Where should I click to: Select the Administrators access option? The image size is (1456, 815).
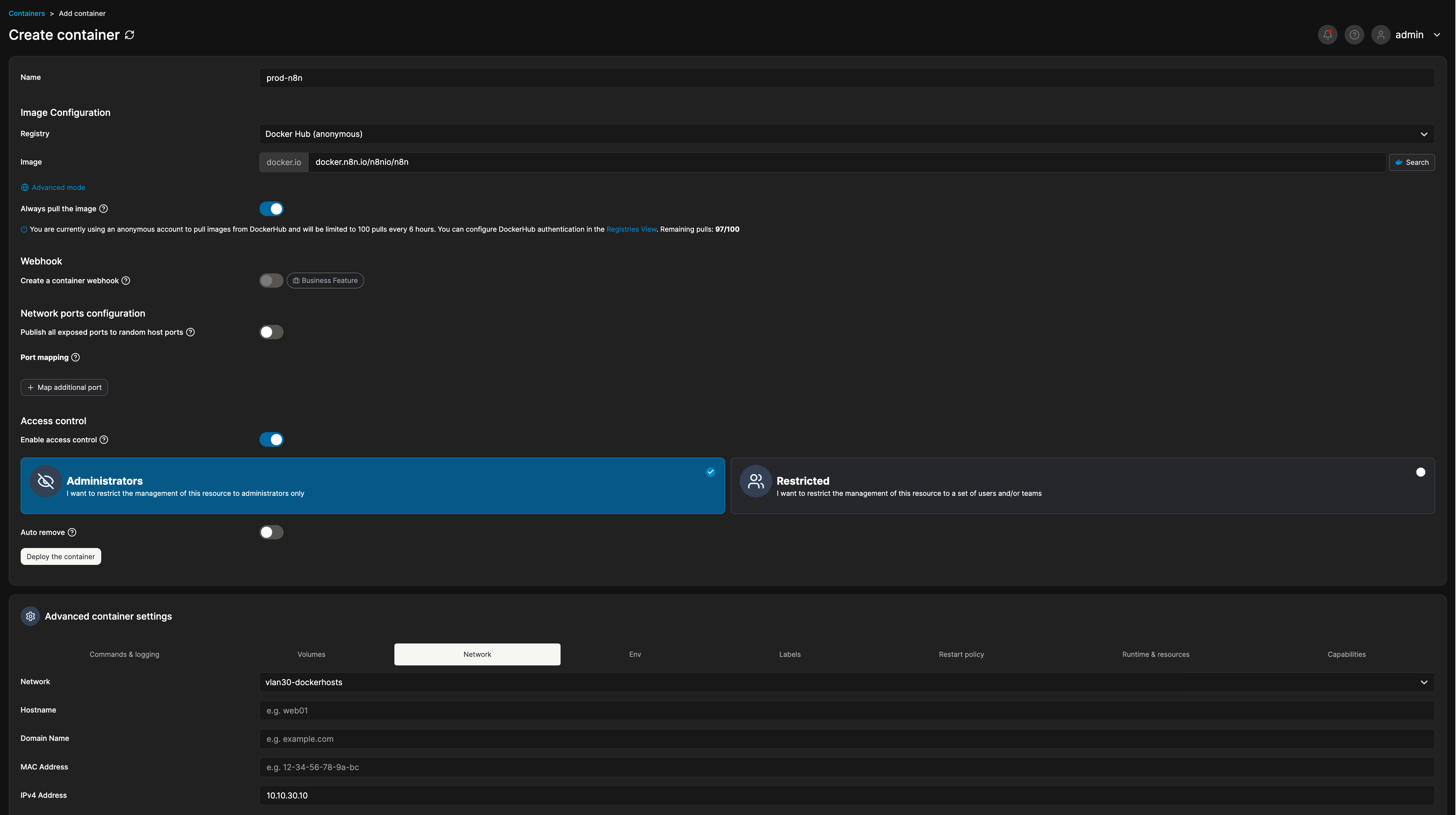372,486
